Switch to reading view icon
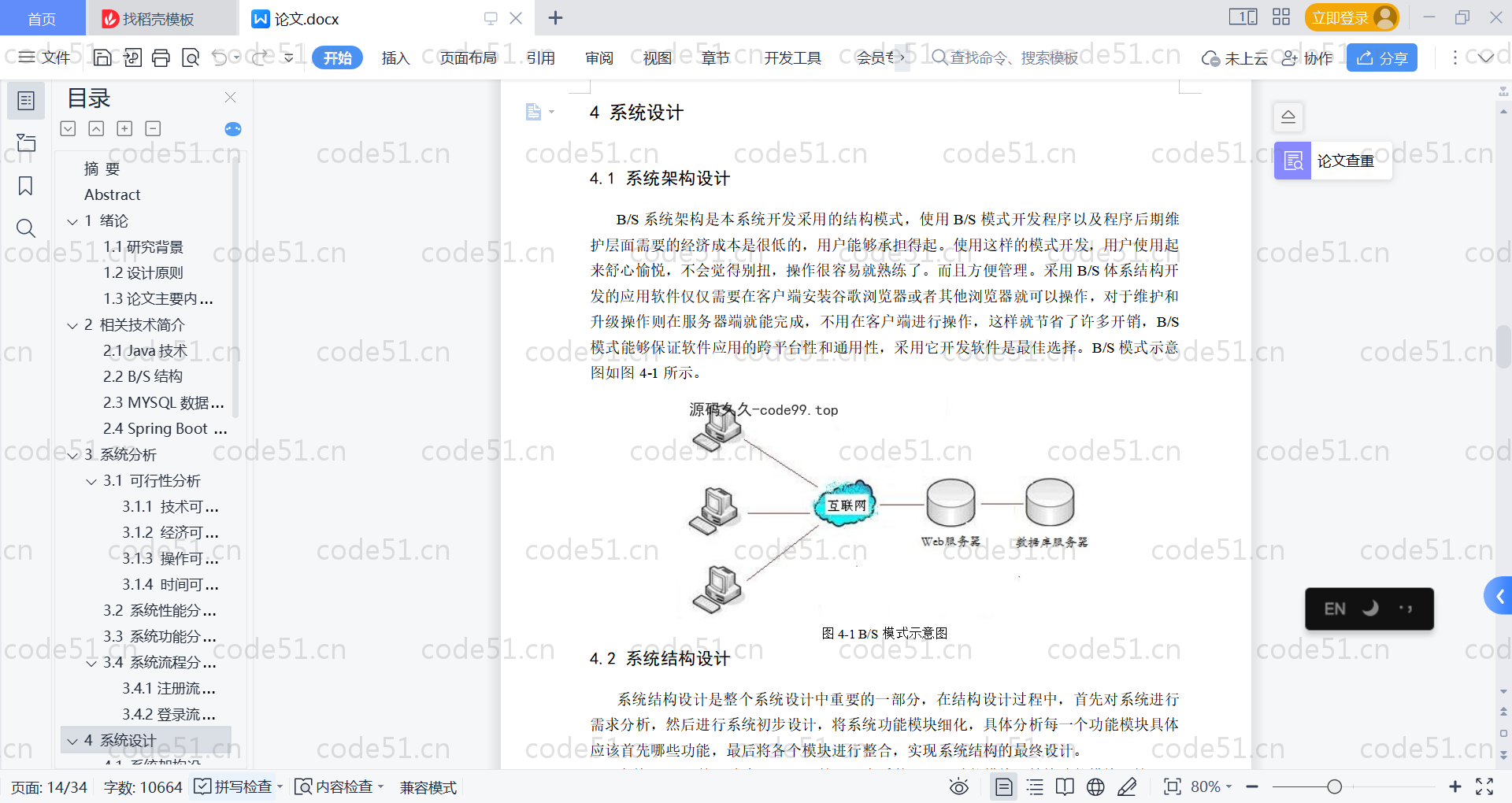 coord(1065,786)
